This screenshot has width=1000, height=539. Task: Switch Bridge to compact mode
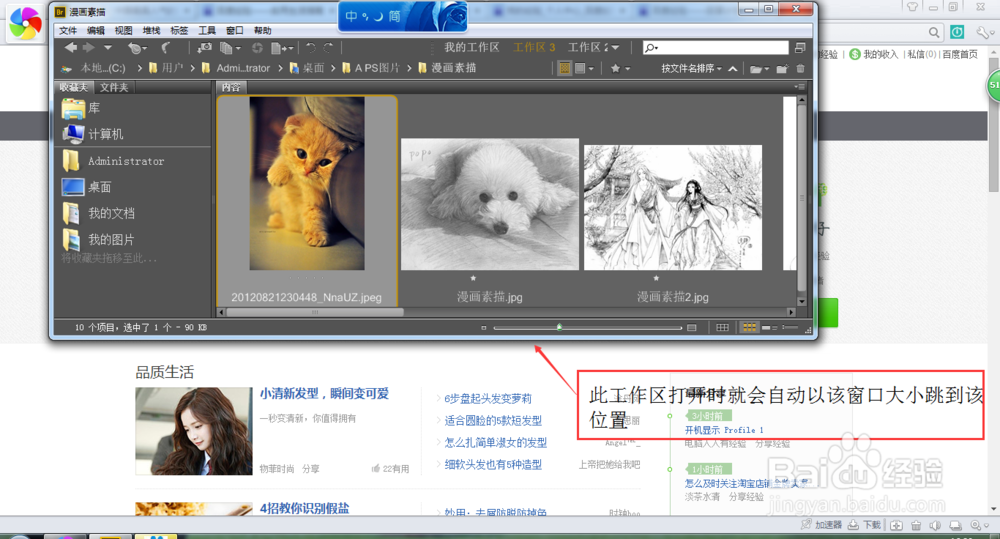click(800, 48)
